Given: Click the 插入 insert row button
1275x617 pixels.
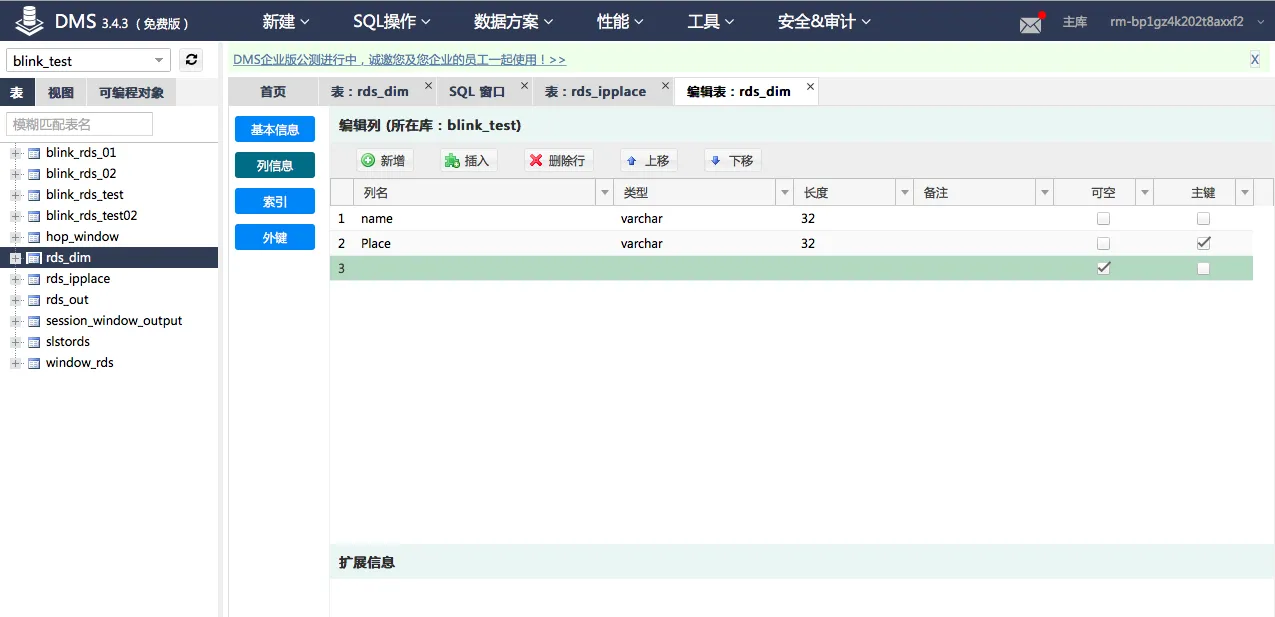Looking at the screenshot, I should 468,160.
